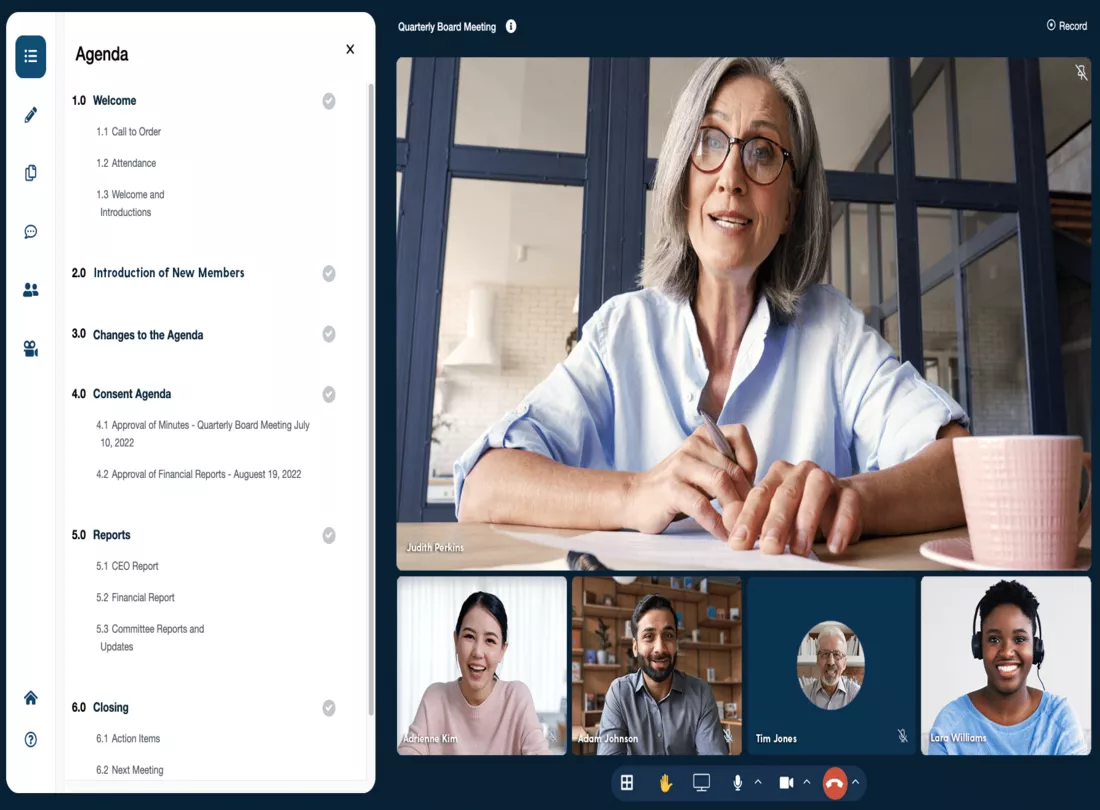Raise hand in meeting toolbar

[665, 782]
